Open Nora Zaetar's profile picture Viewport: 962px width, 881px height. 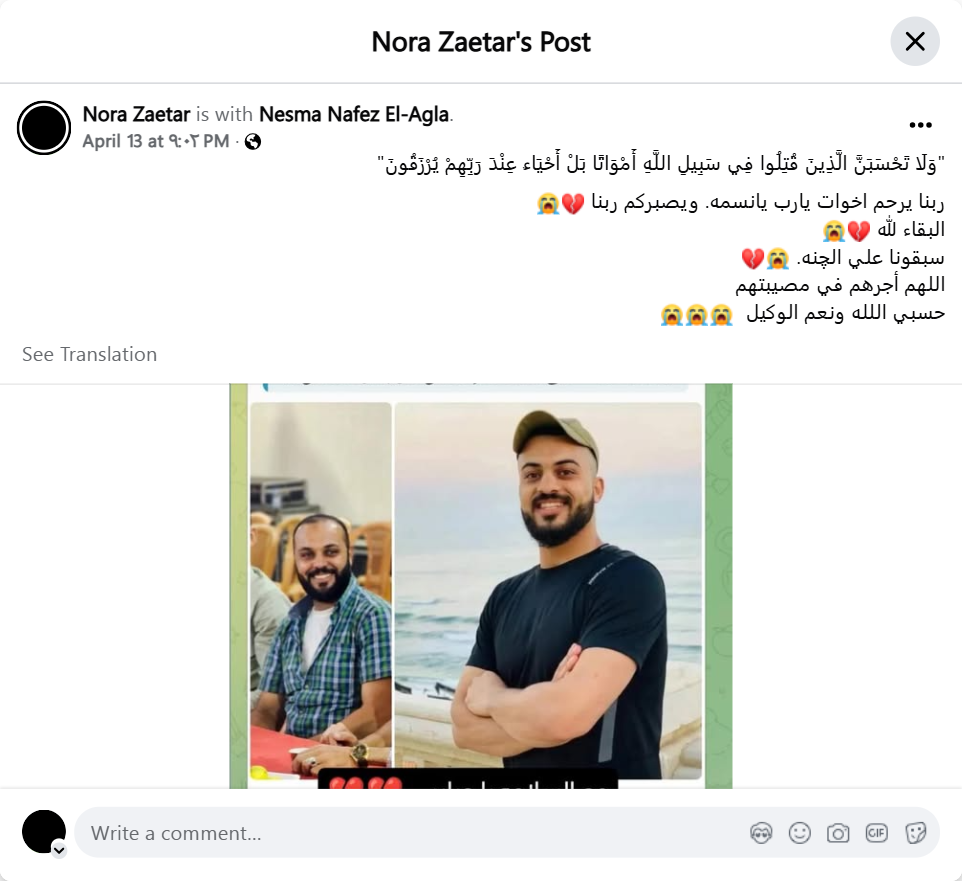coord(44,128)
